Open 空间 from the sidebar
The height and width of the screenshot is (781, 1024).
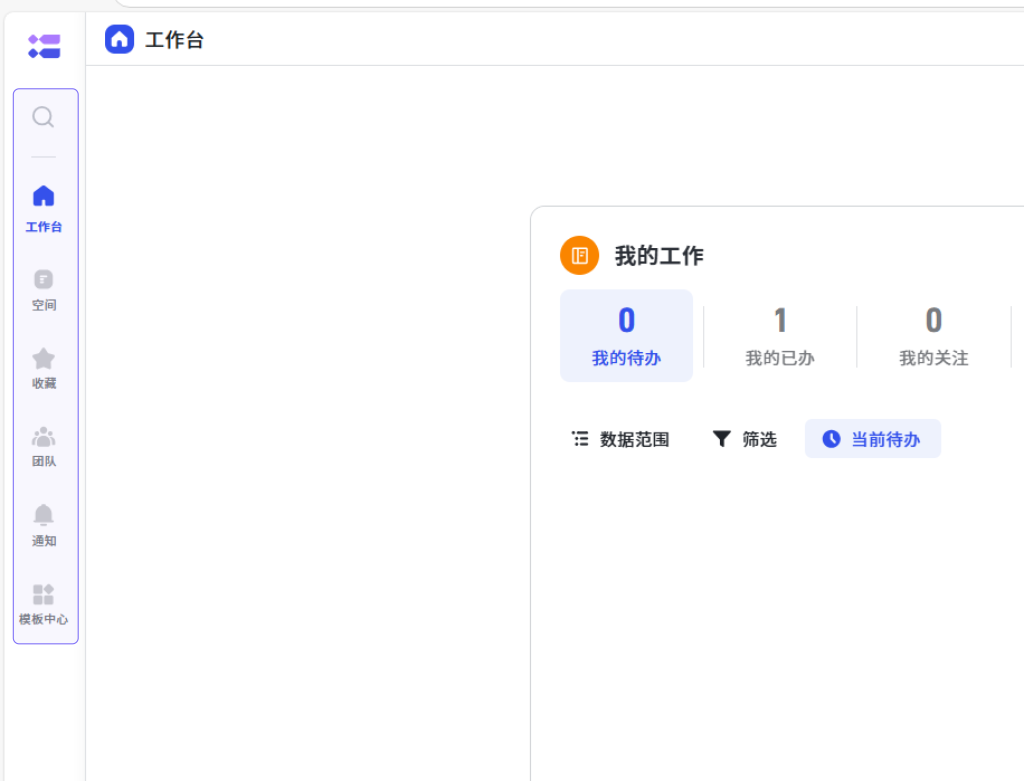(x=43, y=289)
